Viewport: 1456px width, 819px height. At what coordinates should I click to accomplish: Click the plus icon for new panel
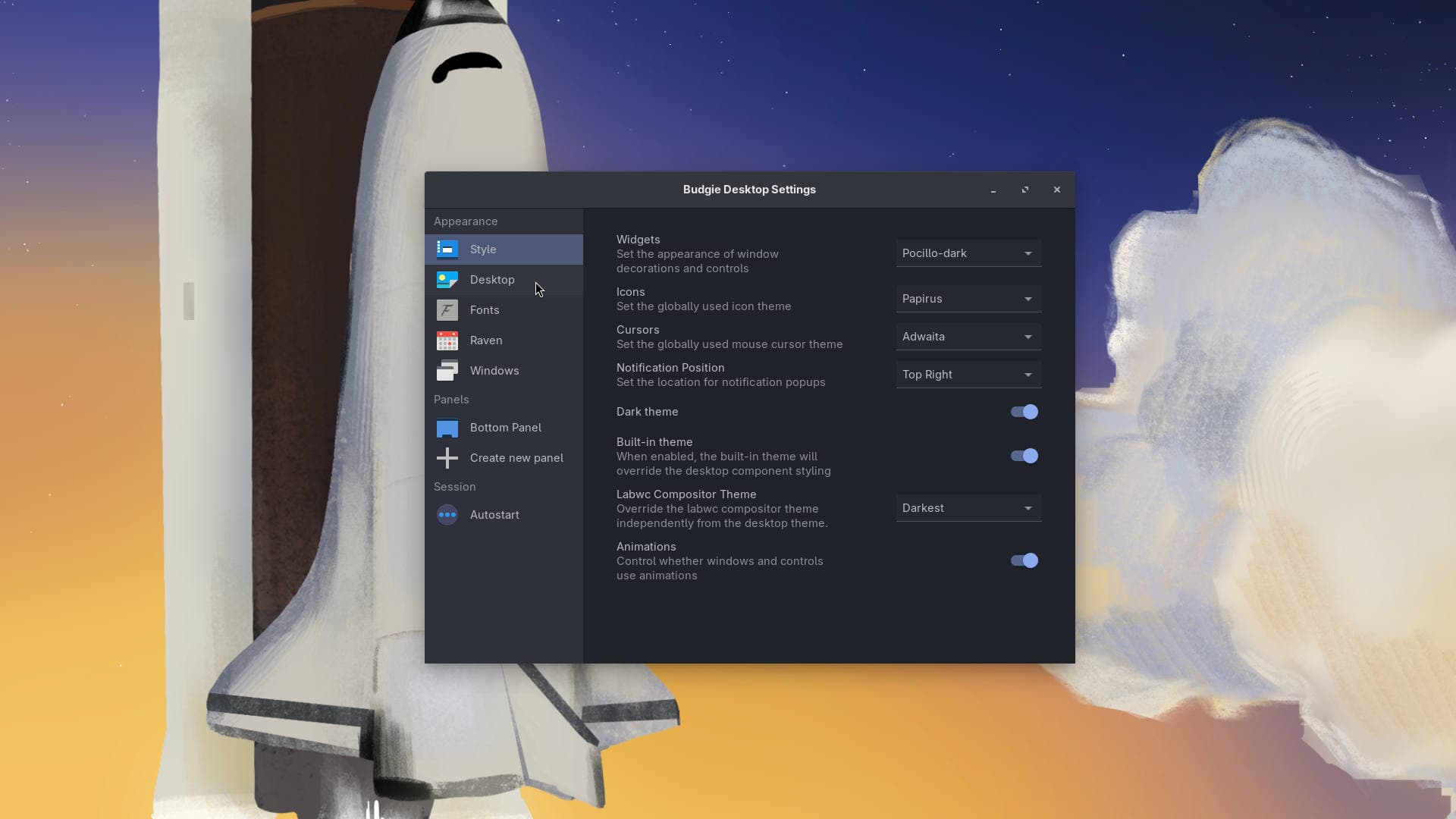click(x=447, y=458)
